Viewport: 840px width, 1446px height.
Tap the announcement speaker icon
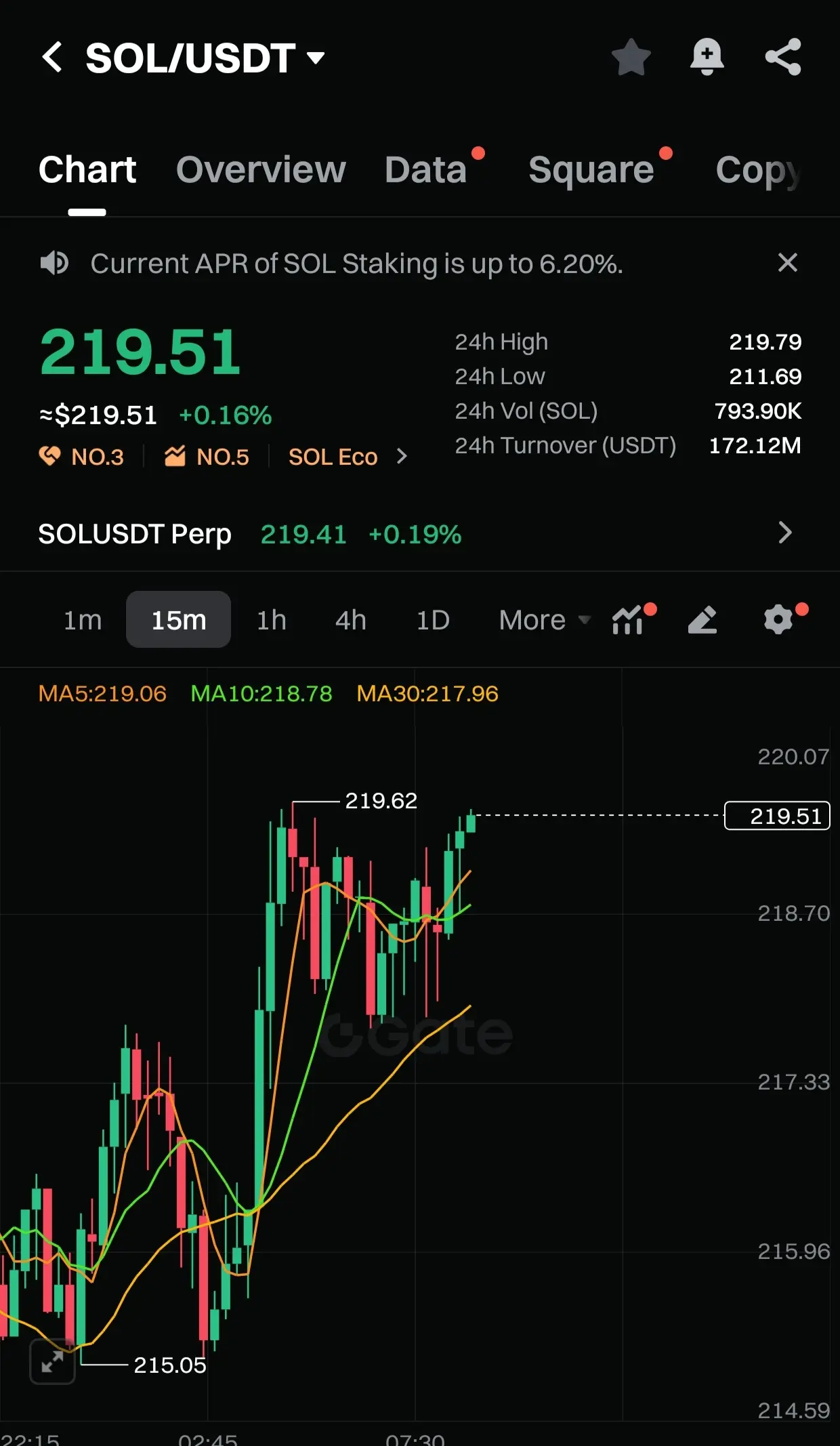pyautogui.click(x=54, y=263)
